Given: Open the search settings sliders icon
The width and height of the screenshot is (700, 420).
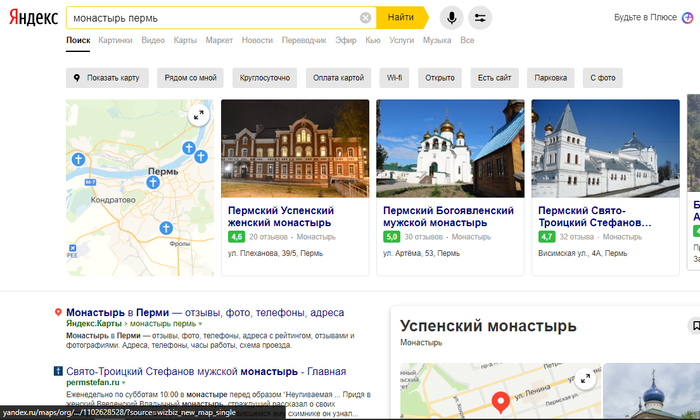Looking at the screenshot, I should click(481, 17).
